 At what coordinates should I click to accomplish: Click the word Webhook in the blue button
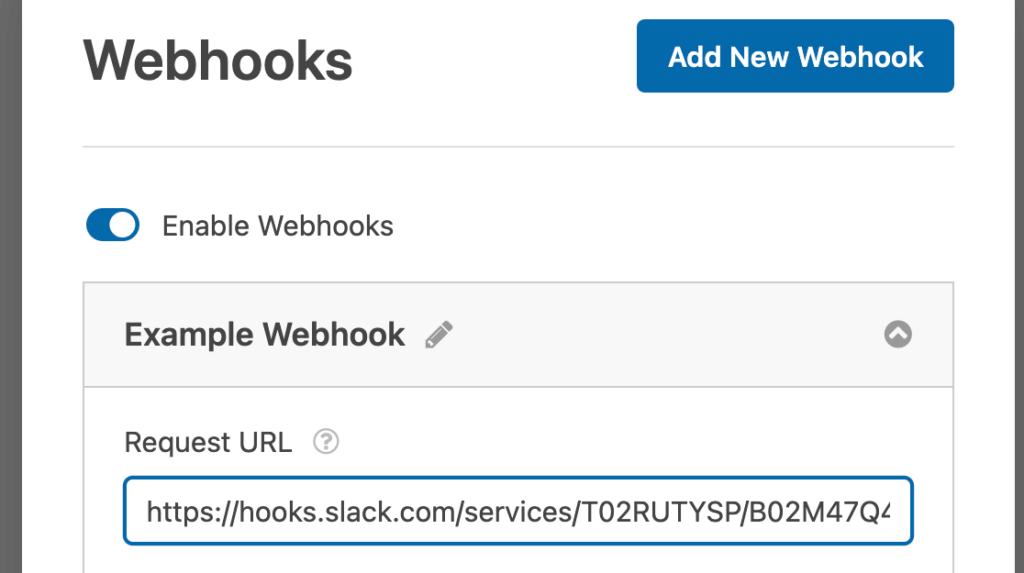point(860,57)
